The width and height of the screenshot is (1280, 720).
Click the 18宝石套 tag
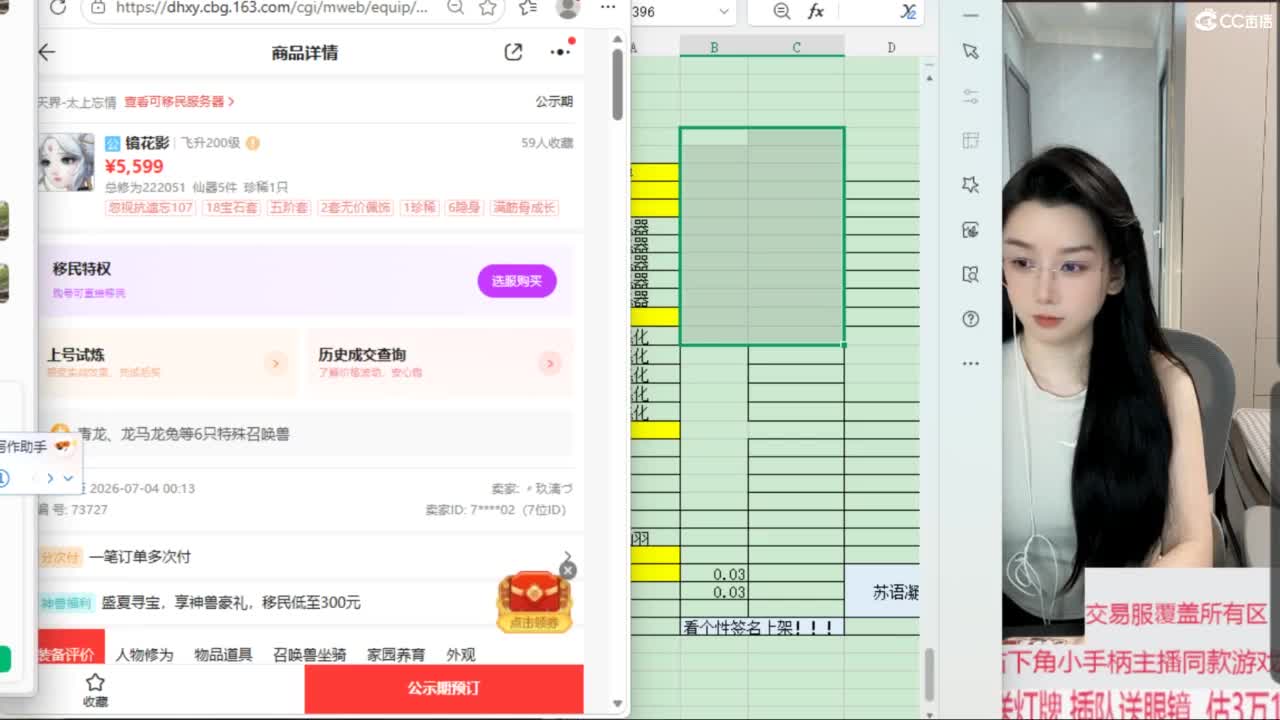point(231,208)
